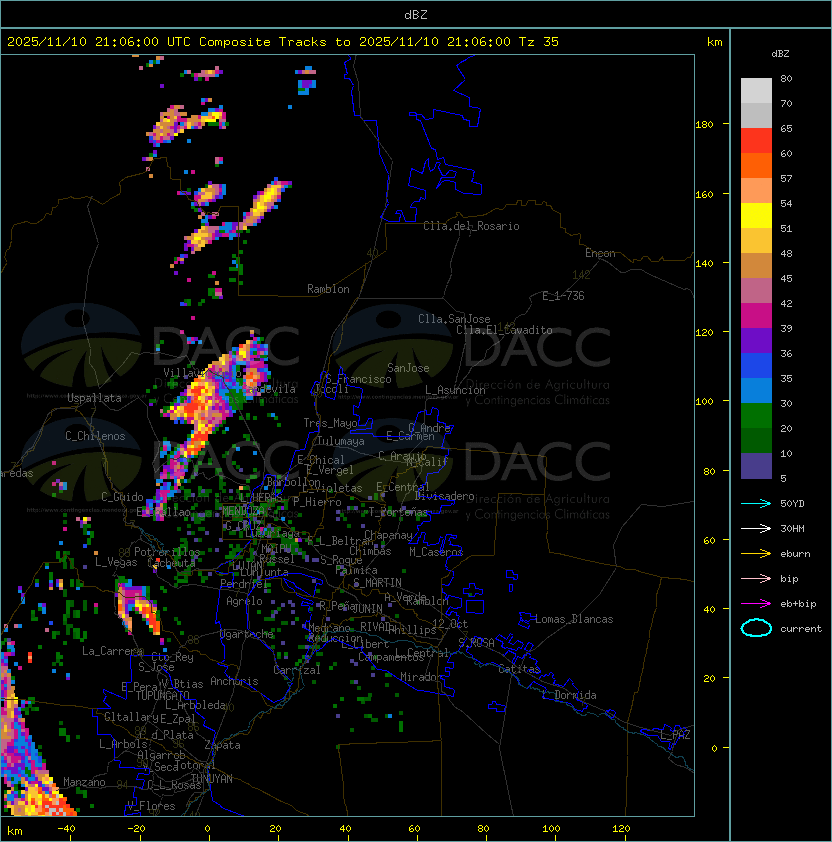Click the 'L_Vegas' map label
Viewport: 832px width, 842px height.
116,562
